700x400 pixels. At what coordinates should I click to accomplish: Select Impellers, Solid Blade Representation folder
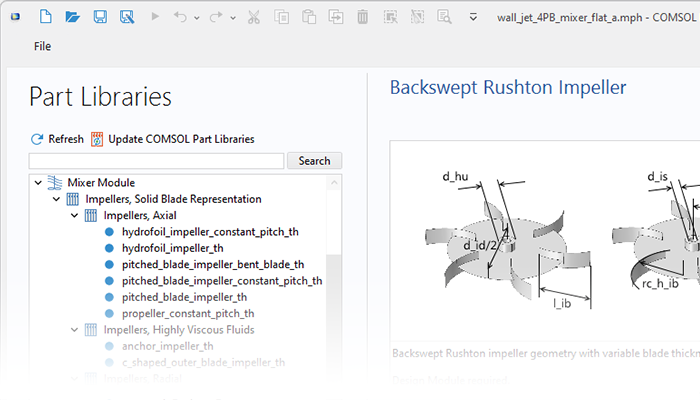(x=173, y=199)
